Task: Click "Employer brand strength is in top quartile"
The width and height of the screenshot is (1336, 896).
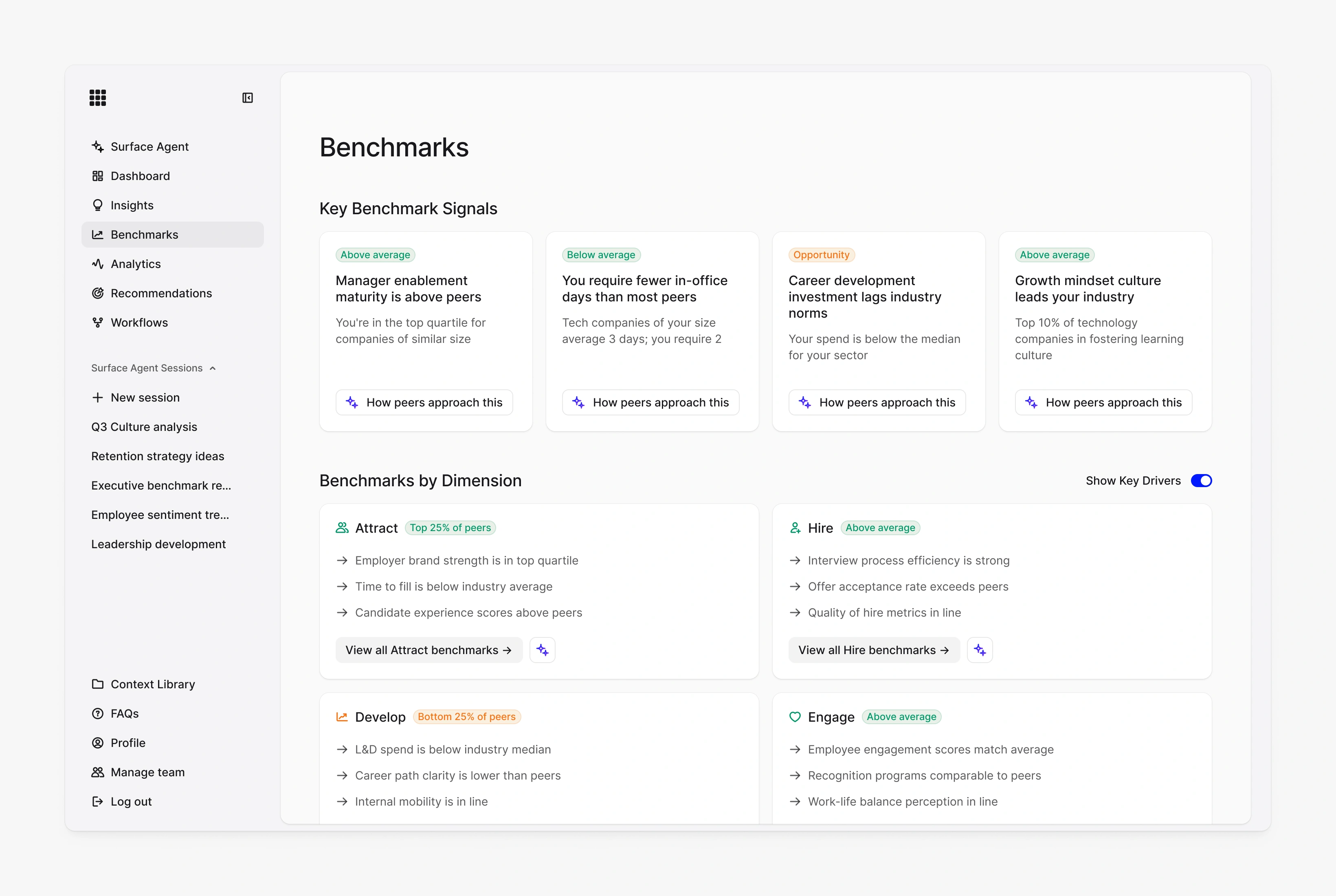Action: (467, 560)
